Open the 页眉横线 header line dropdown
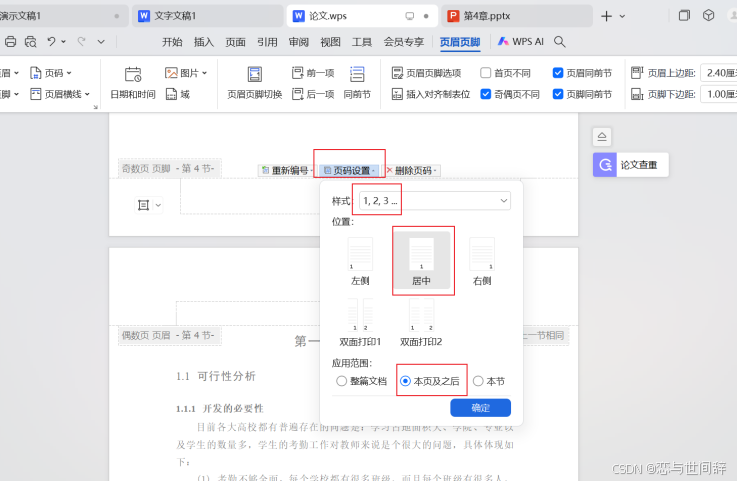The image size is (737, 482). tap(60, 94)
